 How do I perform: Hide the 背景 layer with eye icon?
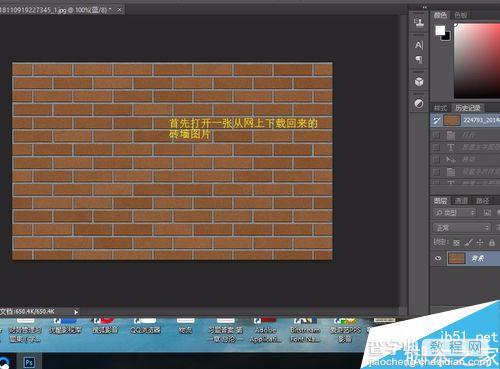pyautogui.click(x=438, y=258)
